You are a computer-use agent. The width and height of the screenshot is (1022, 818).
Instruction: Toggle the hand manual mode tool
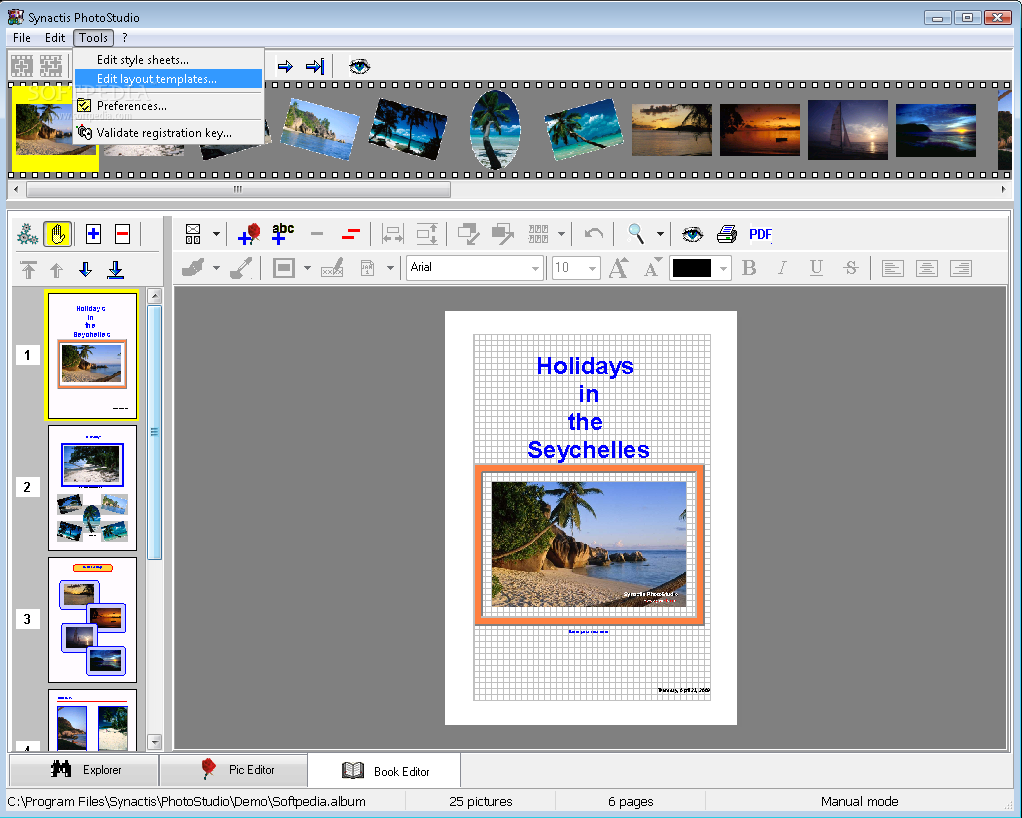(x=57, y=234)
